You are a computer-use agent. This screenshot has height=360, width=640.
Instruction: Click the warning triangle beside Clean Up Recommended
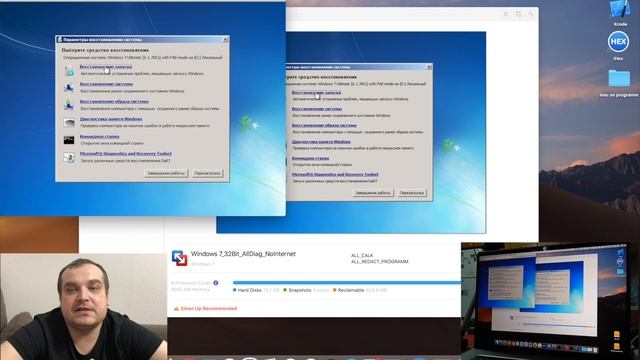(x=176, y=309)
